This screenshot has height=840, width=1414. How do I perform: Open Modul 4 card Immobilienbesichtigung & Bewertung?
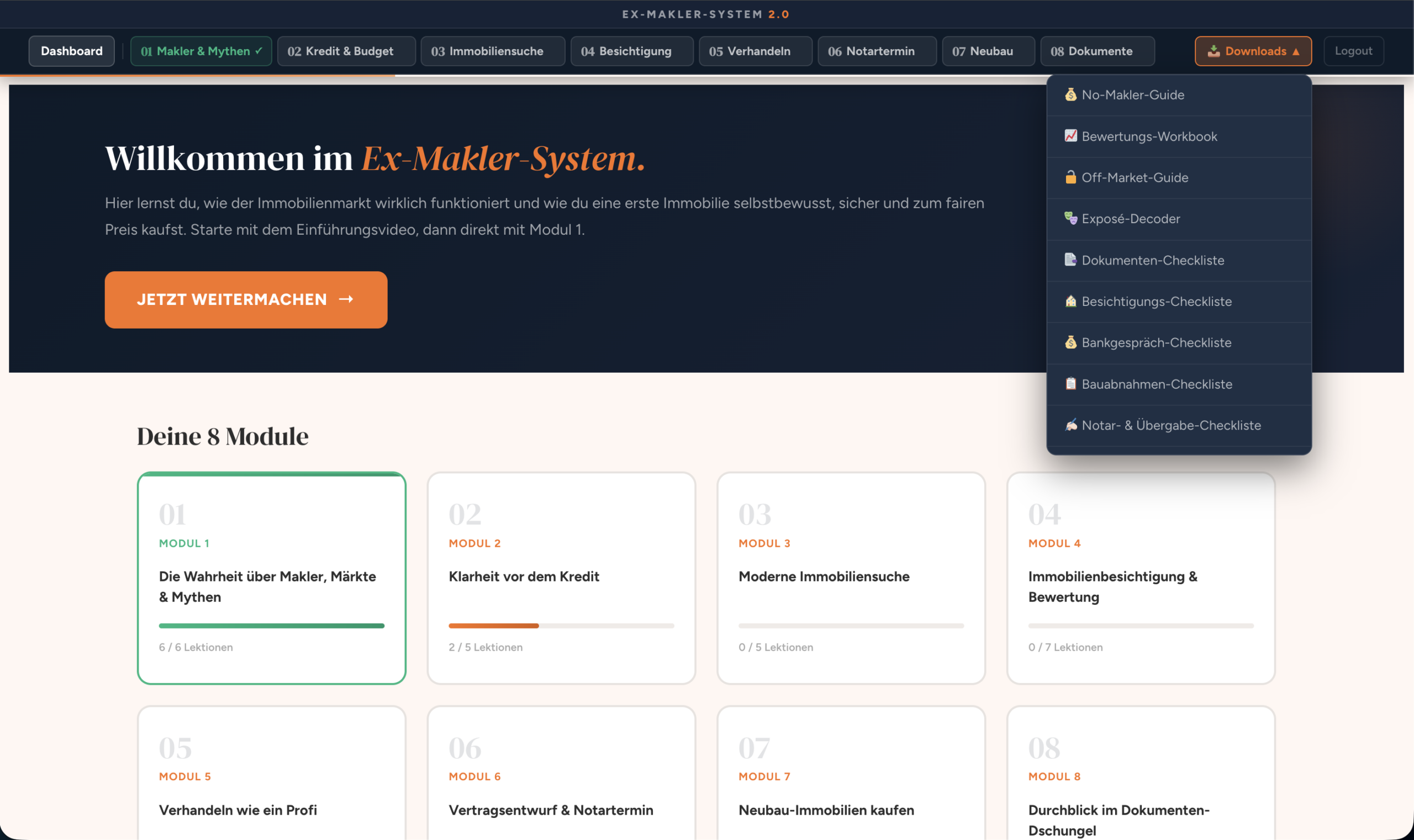click(x=1141, y=578)
